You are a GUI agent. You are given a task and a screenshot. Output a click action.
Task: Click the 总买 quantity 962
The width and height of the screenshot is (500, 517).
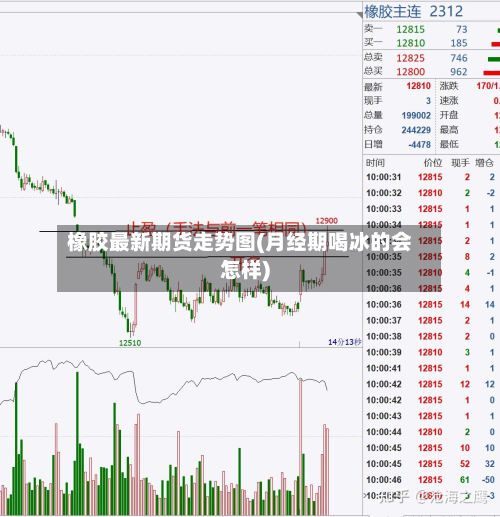459,72
